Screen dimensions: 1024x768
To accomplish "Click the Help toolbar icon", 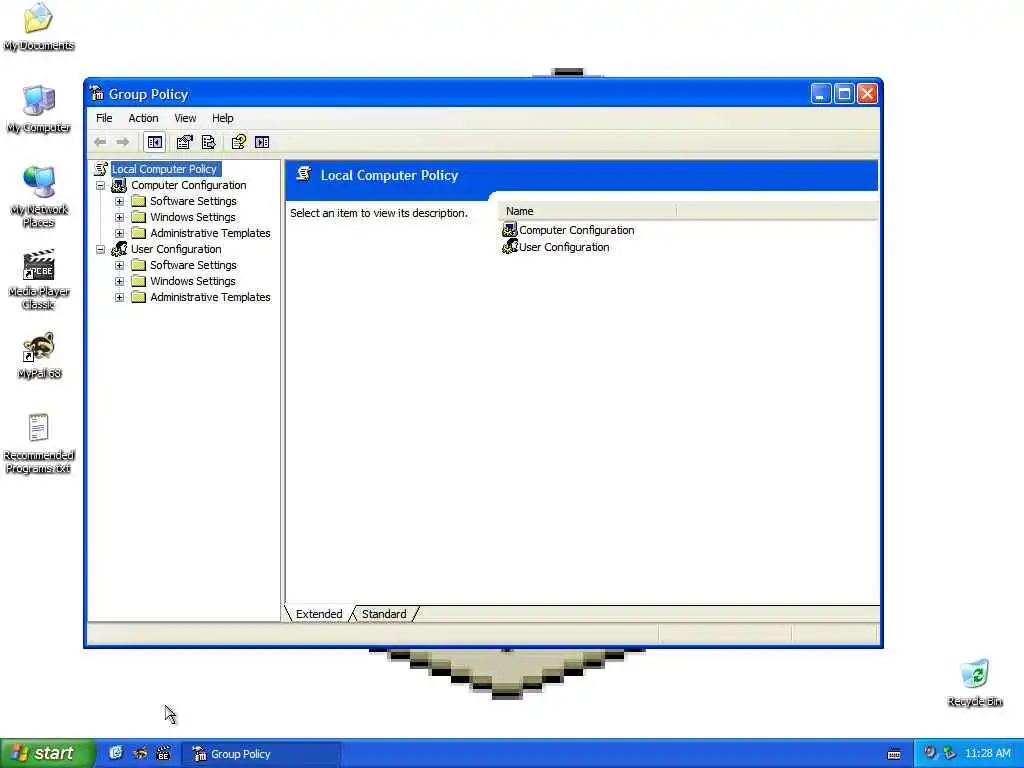I will (x=238, y=142).
